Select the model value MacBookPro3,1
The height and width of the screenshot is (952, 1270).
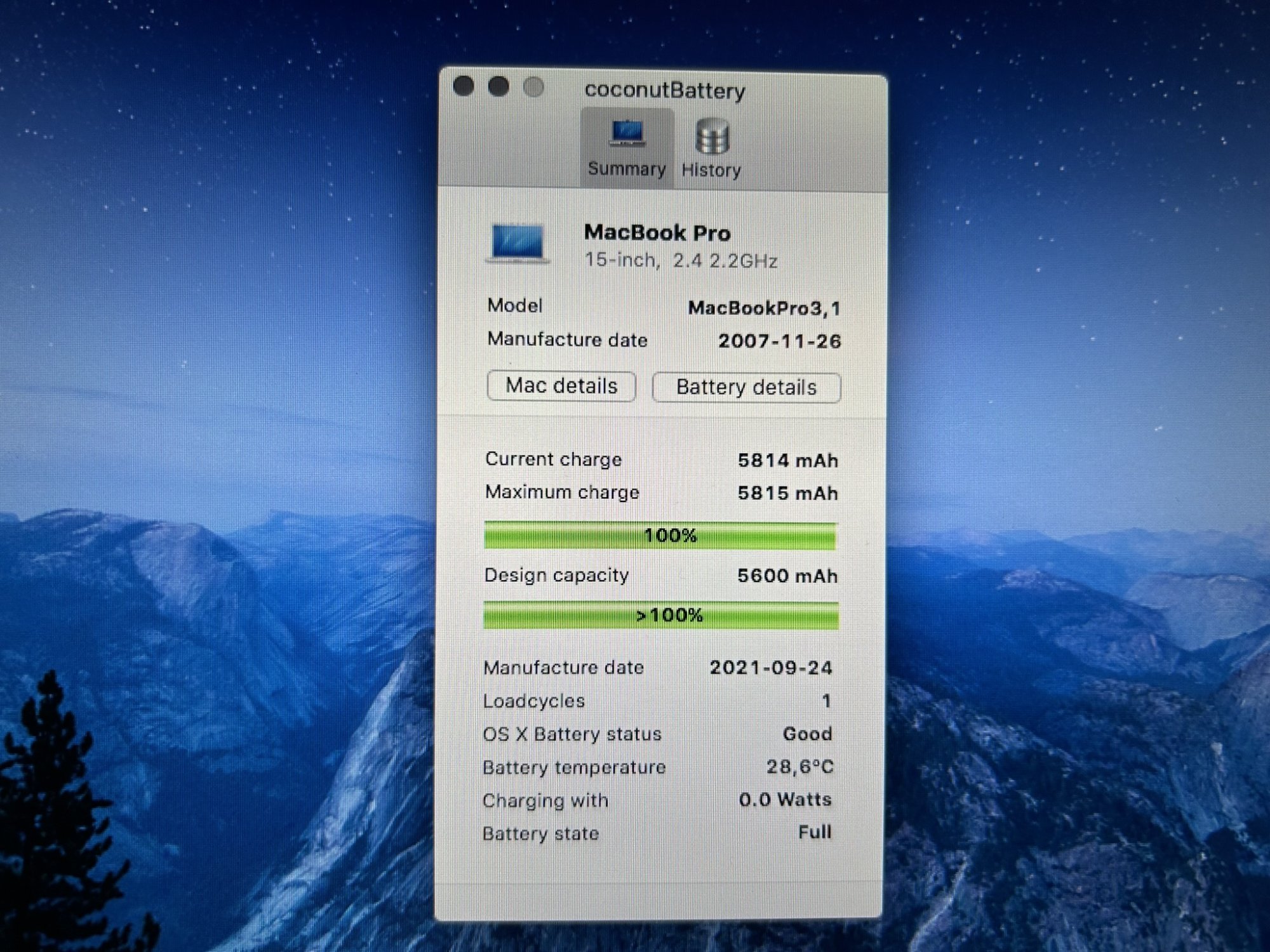pos(765,308)
